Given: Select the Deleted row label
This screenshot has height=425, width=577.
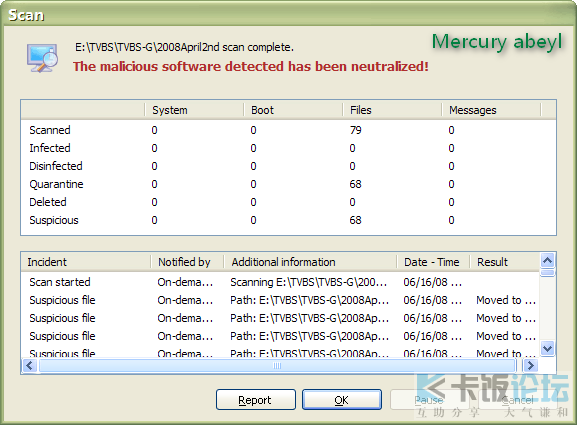Looking at the screenshot, I should [48, 202].
